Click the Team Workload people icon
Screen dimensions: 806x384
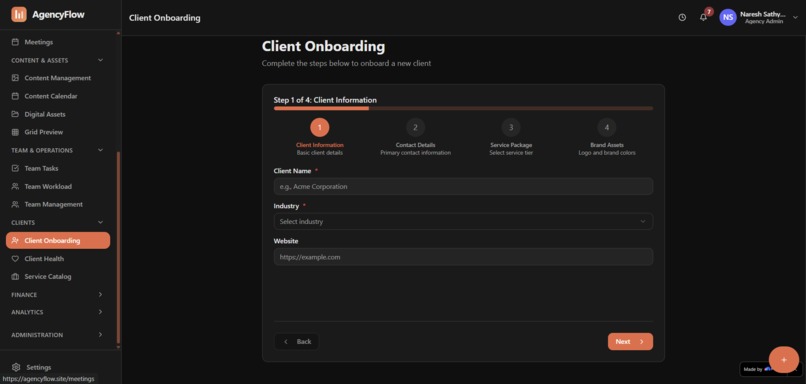click(15, 187)
